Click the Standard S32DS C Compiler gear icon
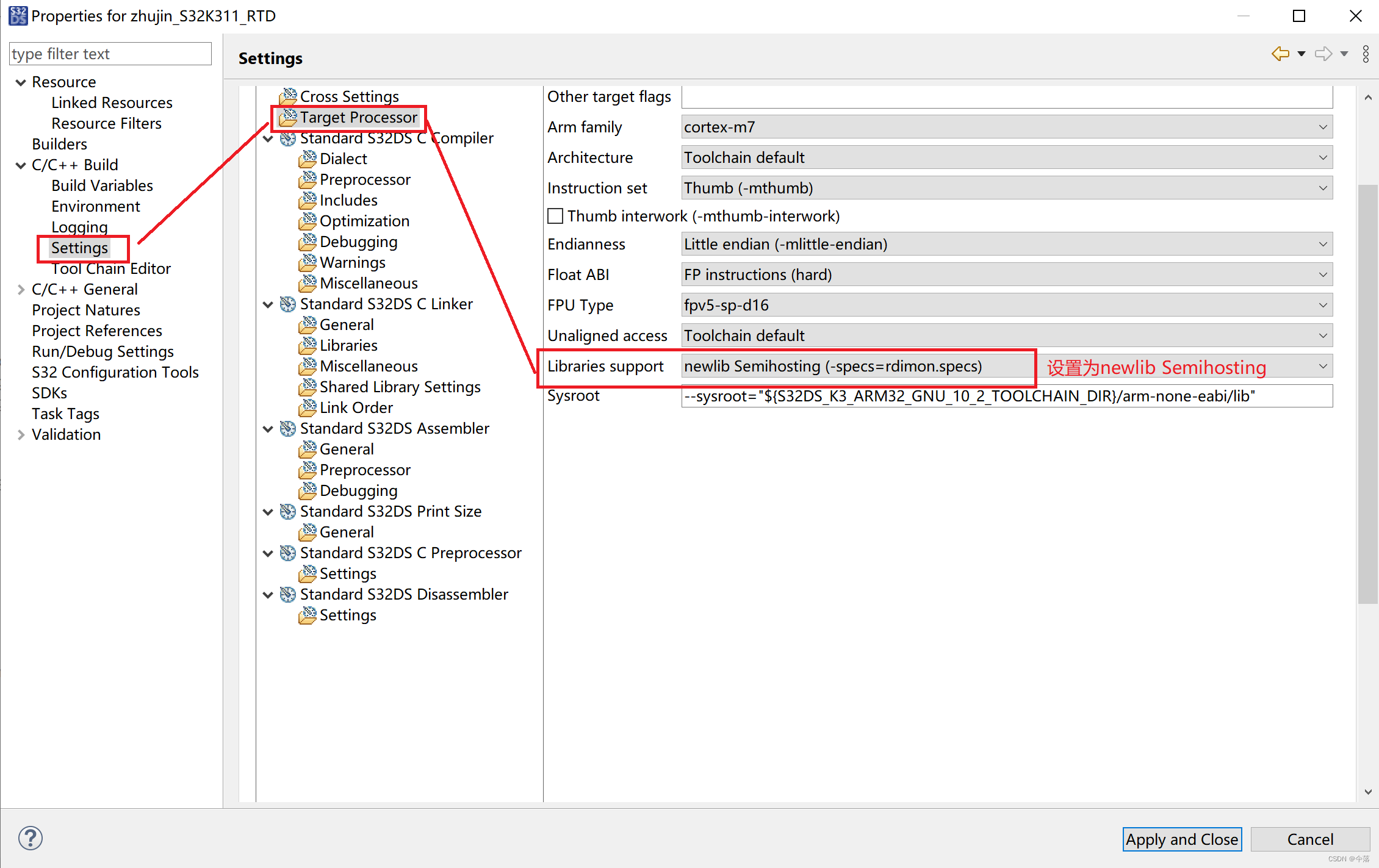Viewport: 1379px width, 868px height. click(x=288, y=138)
